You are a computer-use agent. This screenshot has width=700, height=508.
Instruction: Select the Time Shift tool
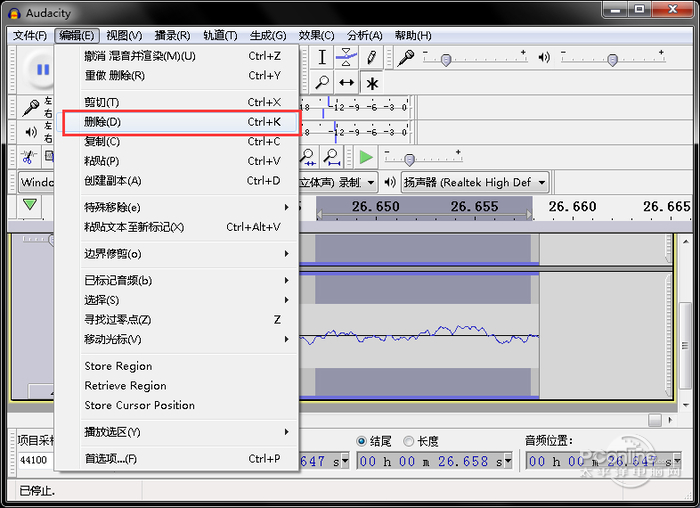pyautogui.click(x=346, y=82)
